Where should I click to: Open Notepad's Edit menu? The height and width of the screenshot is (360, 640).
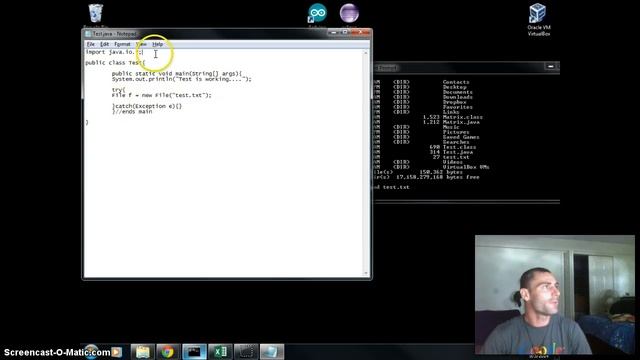click(x=104, y=44)
